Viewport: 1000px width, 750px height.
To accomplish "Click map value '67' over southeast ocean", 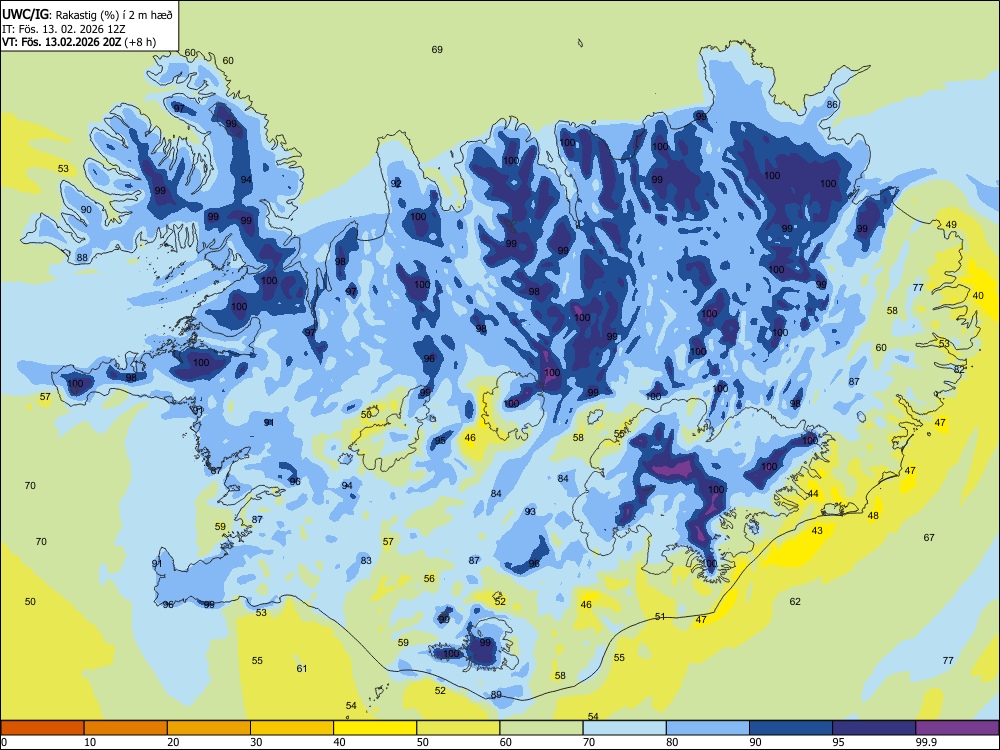I will coord(929,538).
